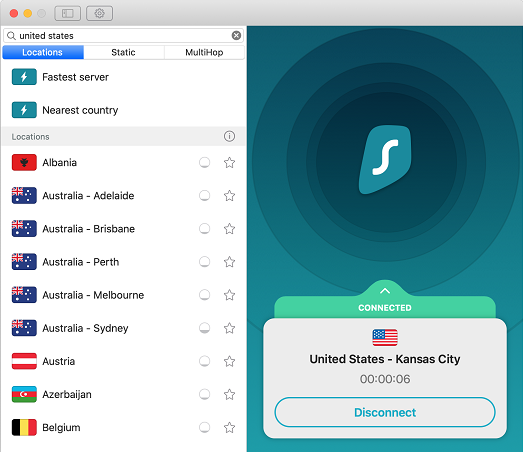Favorite Australia - Adelaide with the star
The height and width of the screenshot is (453, 523).
229,195
